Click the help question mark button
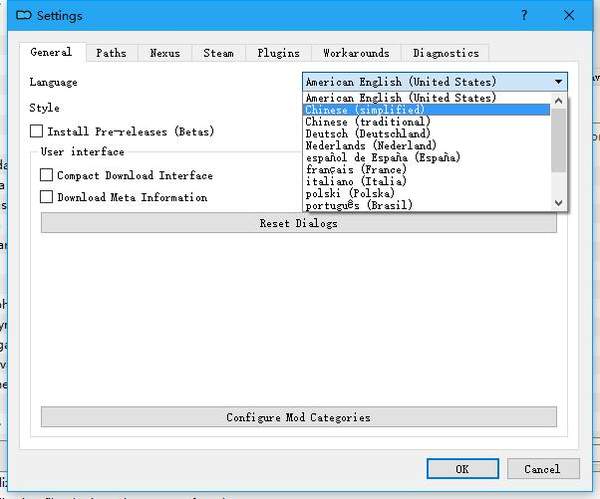This screenshot has width=600, height=499. pyautogui.click(x=522, y=16)
